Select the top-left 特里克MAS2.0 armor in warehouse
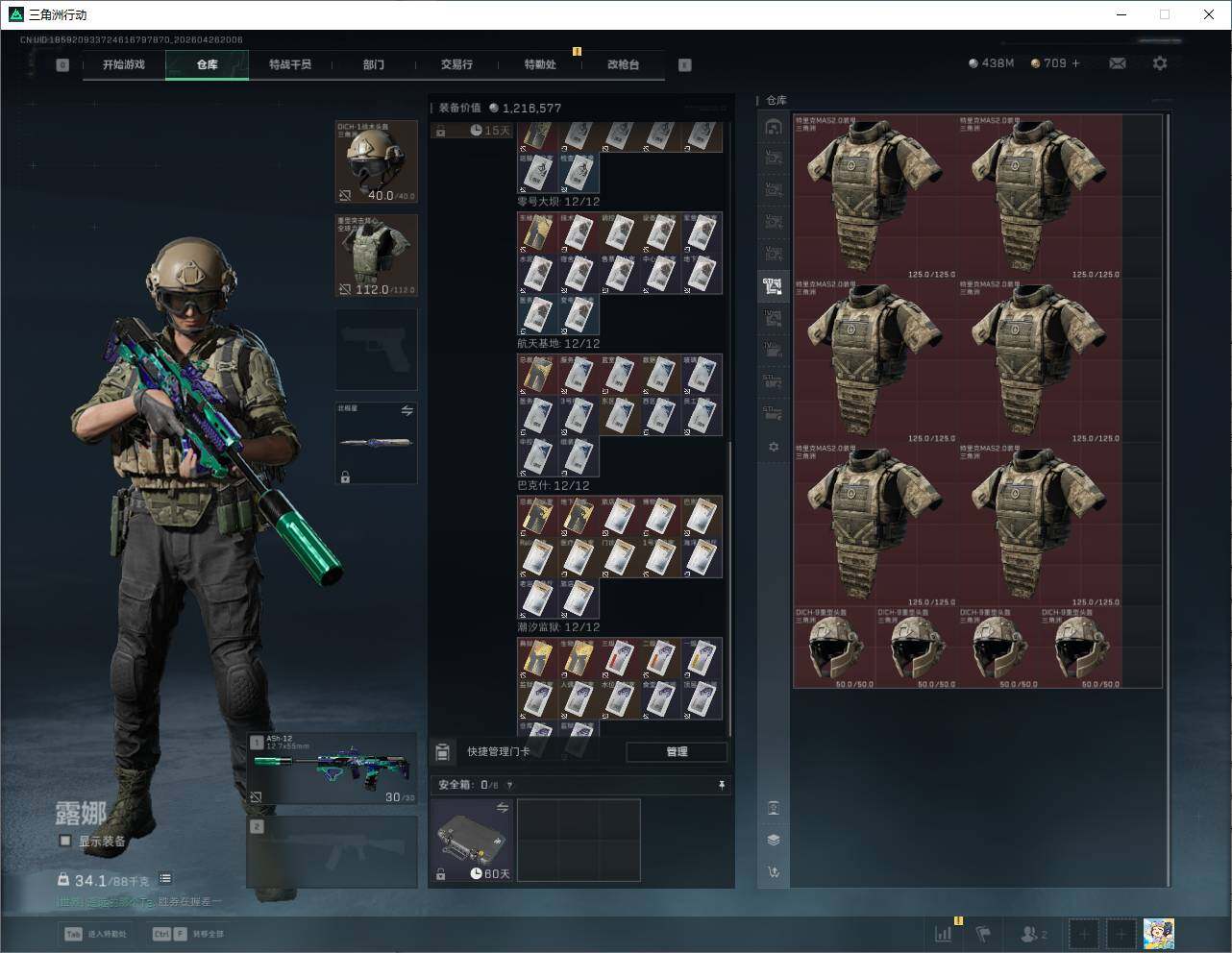 875,197
